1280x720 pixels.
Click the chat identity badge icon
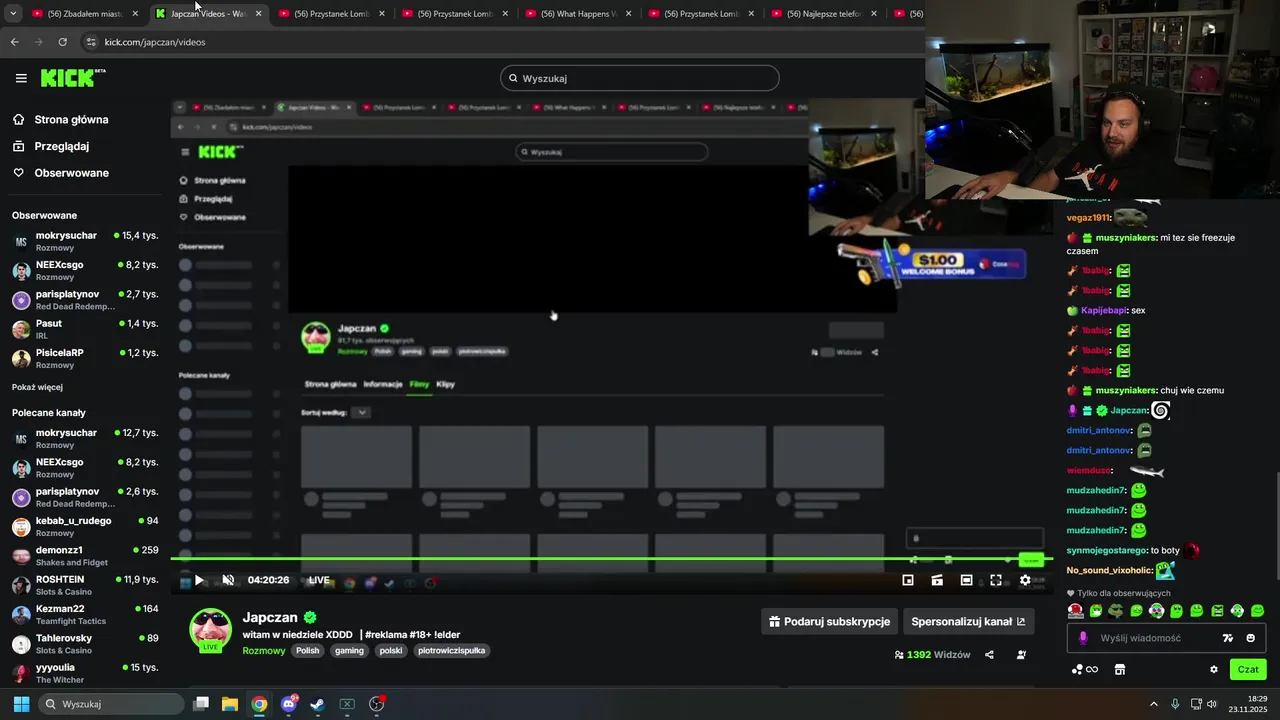(1083, 638)
